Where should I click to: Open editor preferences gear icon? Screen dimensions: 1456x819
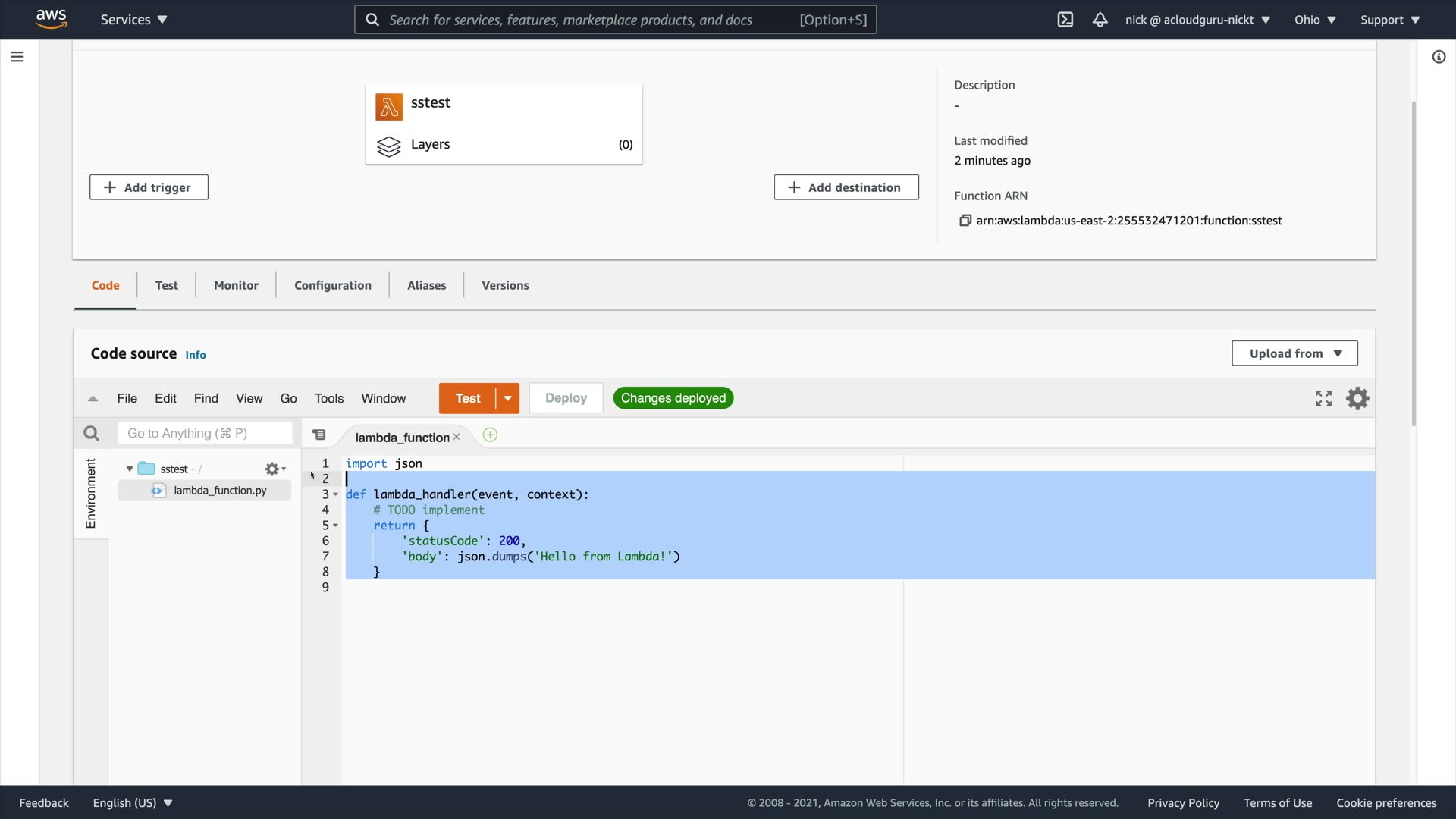[1357, 398]
